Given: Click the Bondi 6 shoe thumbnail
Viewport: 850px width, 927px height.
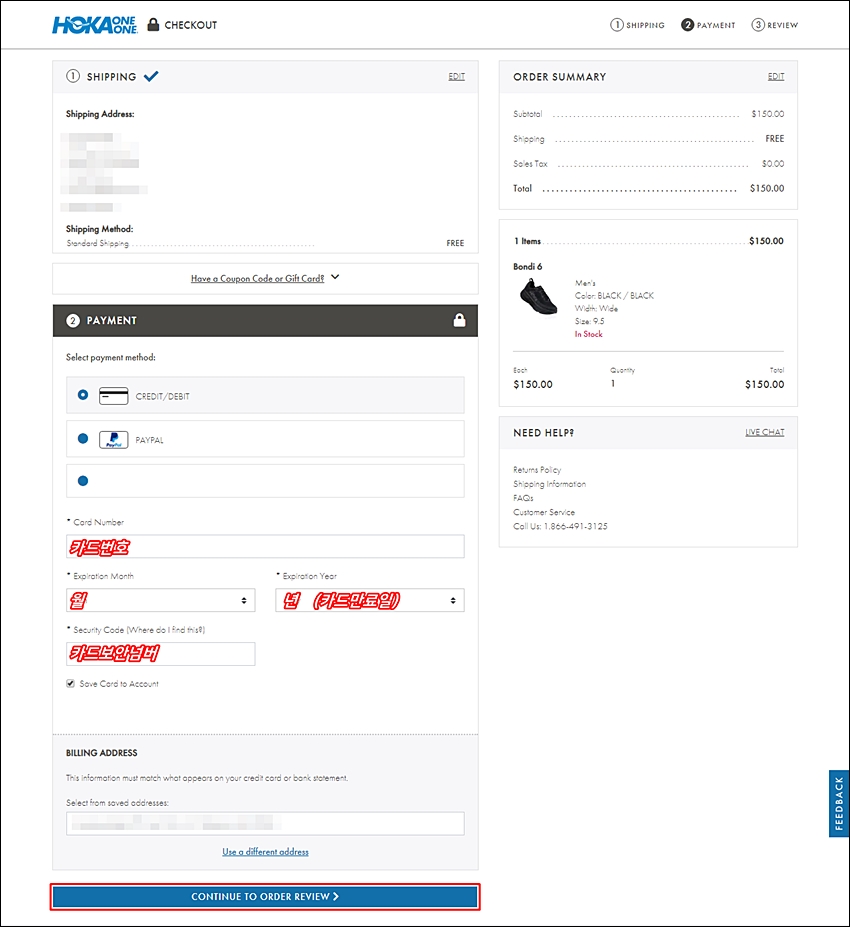Looking at the screenshot, I should [x=538, y=299].
